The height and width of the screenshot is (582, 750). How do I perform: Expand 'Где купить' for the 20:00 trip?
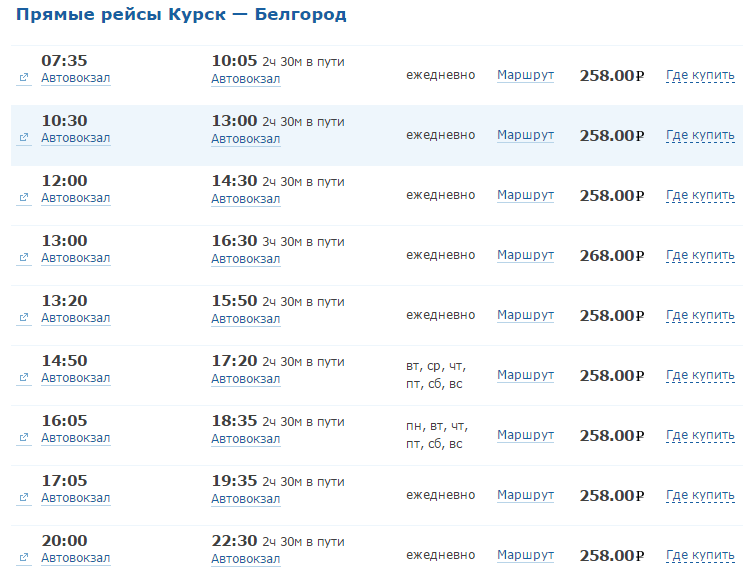click(x=700, y=555)
